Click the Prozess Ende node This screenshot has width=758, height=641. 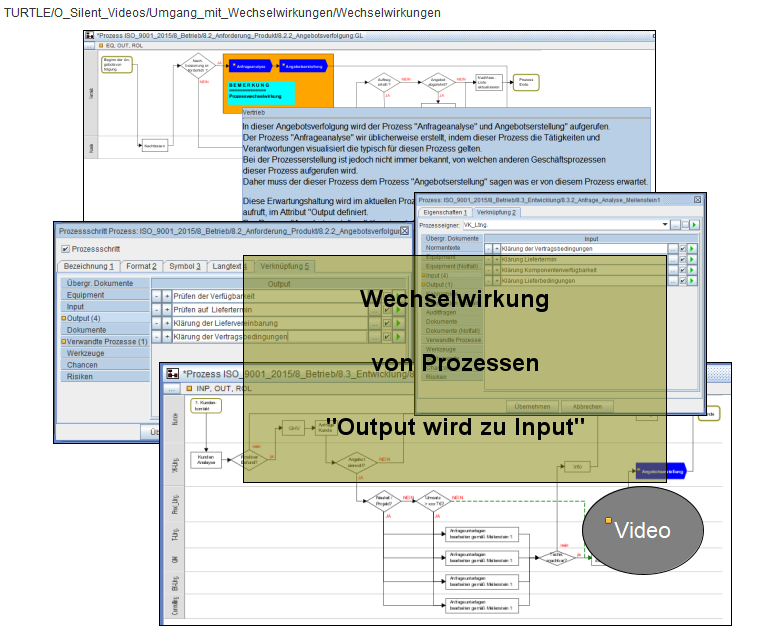[525, 82]
